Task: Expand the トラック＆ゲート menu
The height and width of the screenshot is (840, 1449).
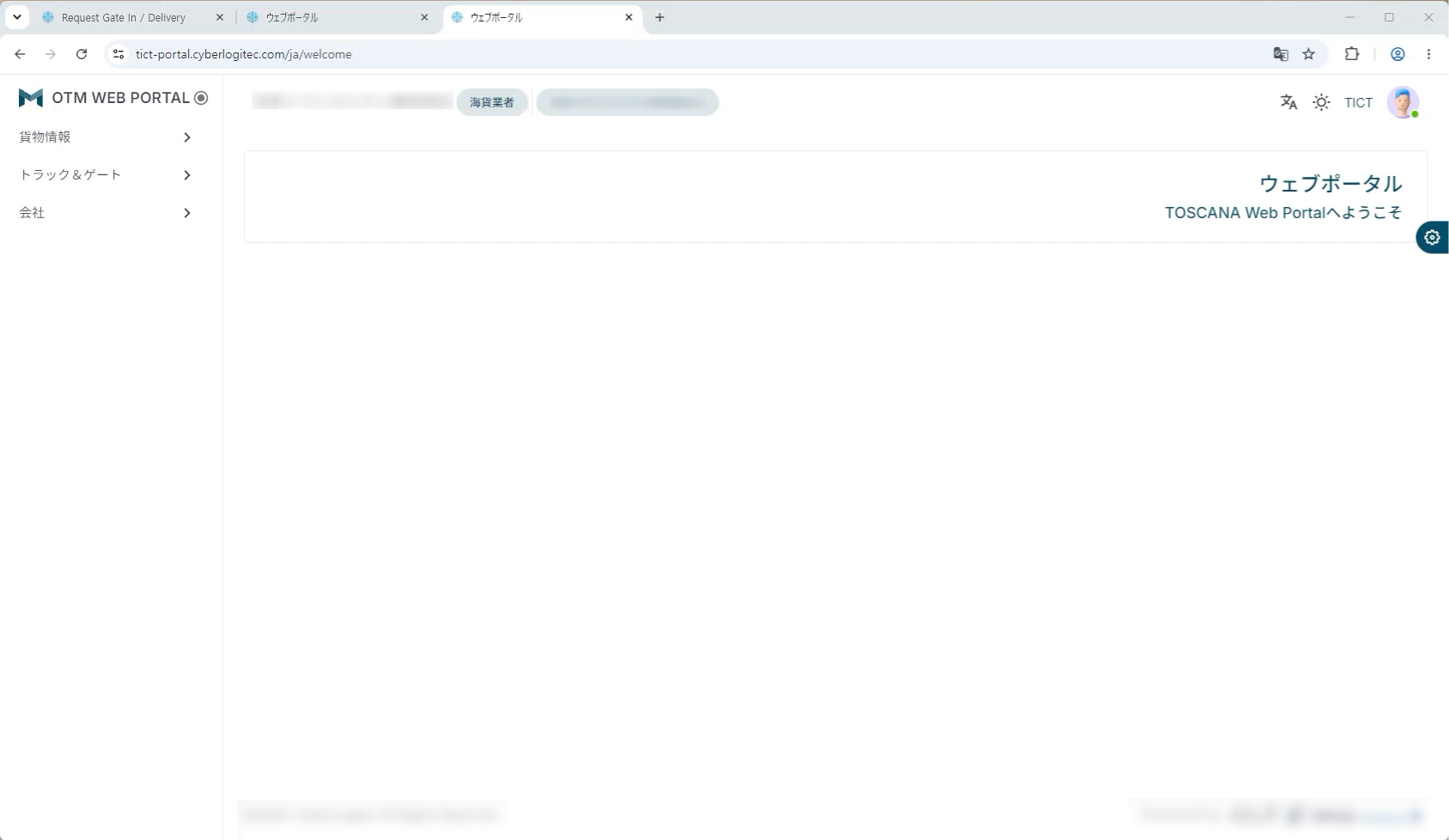Action: (x=105, y=175)
